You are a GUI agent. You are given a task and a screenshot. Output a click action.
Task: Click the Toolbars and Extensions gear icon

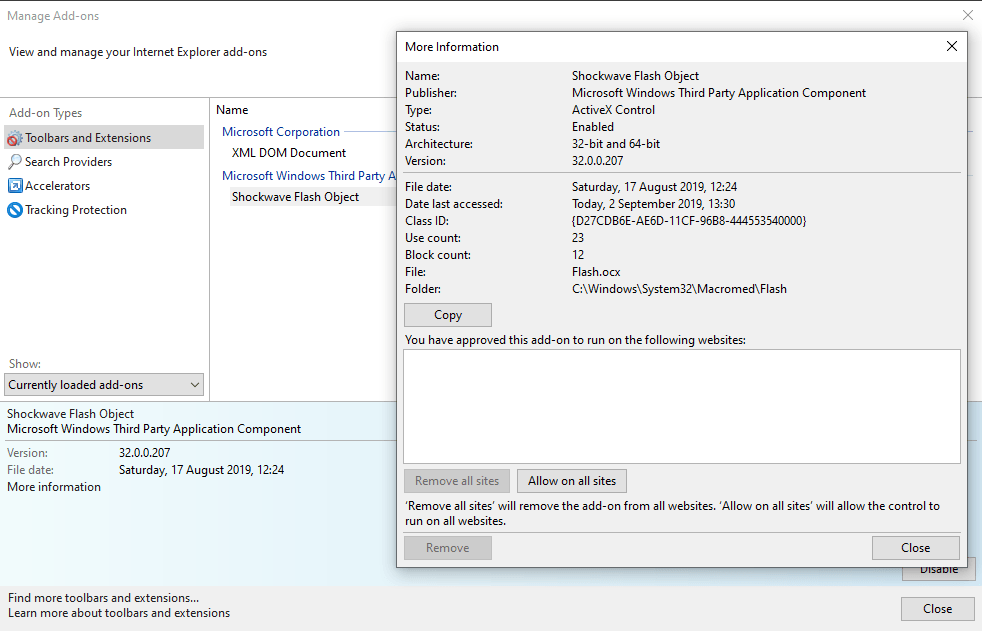pyautogui.click(x=15, y=138)
